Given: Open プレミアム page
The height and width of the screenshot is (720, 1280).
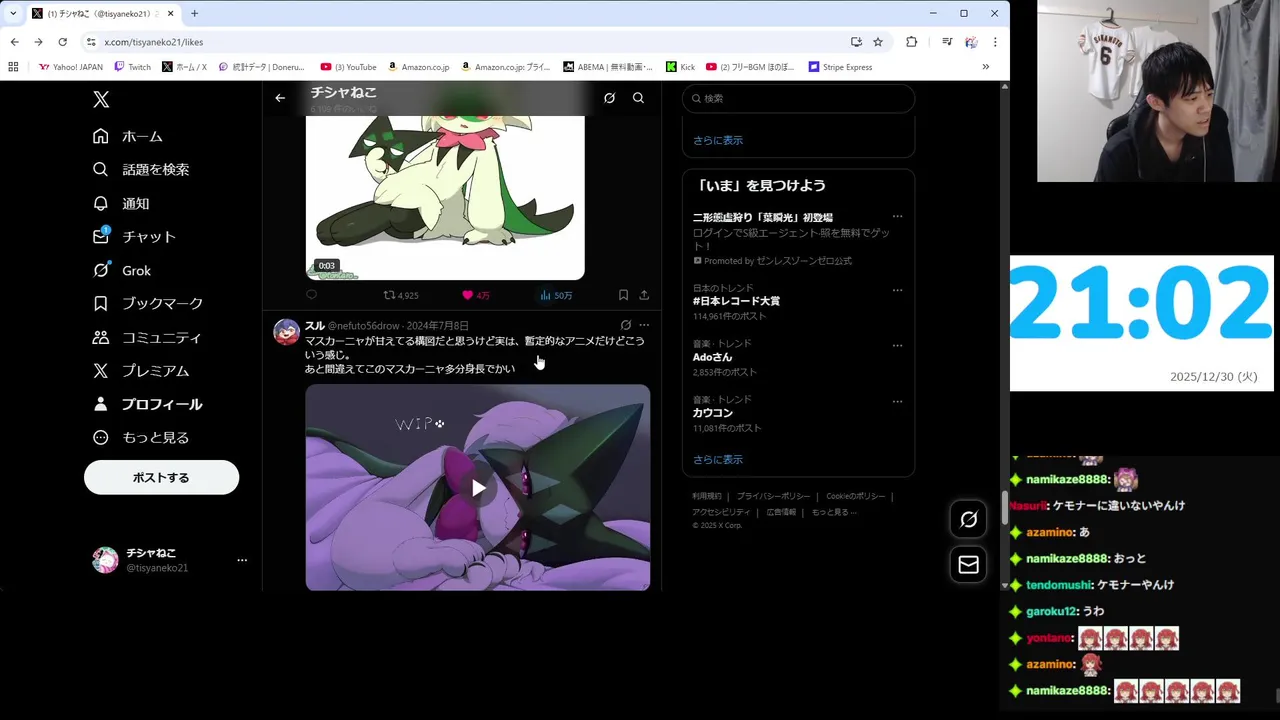Looking at the screenshot, I should pos(141,370).
